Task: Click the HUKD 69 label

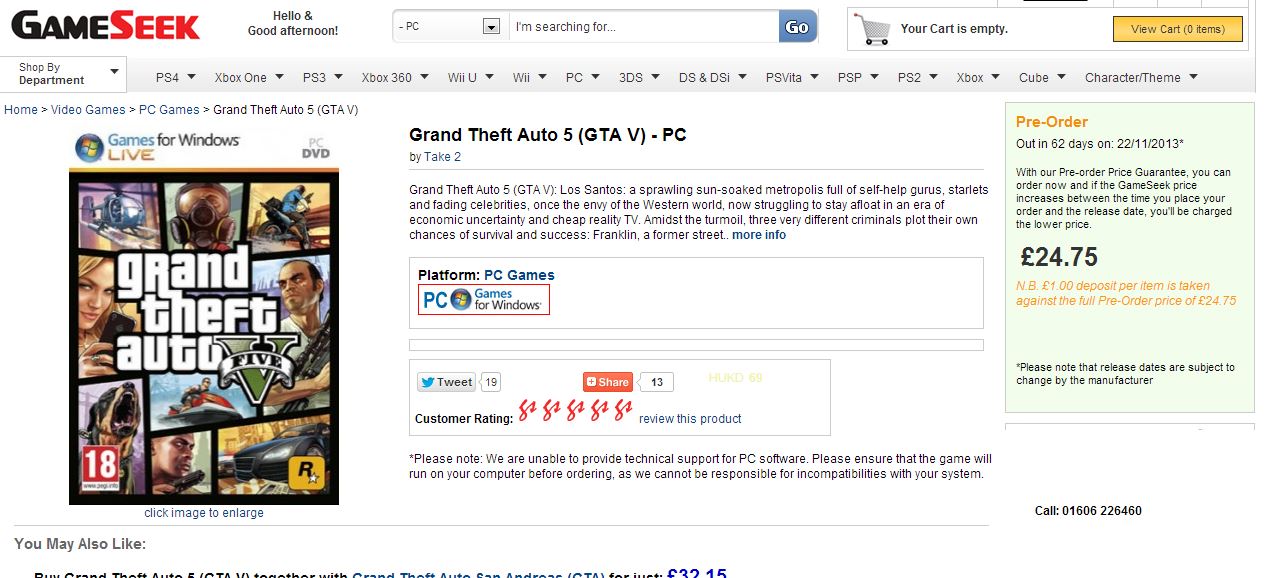Action: coord(735,378)
